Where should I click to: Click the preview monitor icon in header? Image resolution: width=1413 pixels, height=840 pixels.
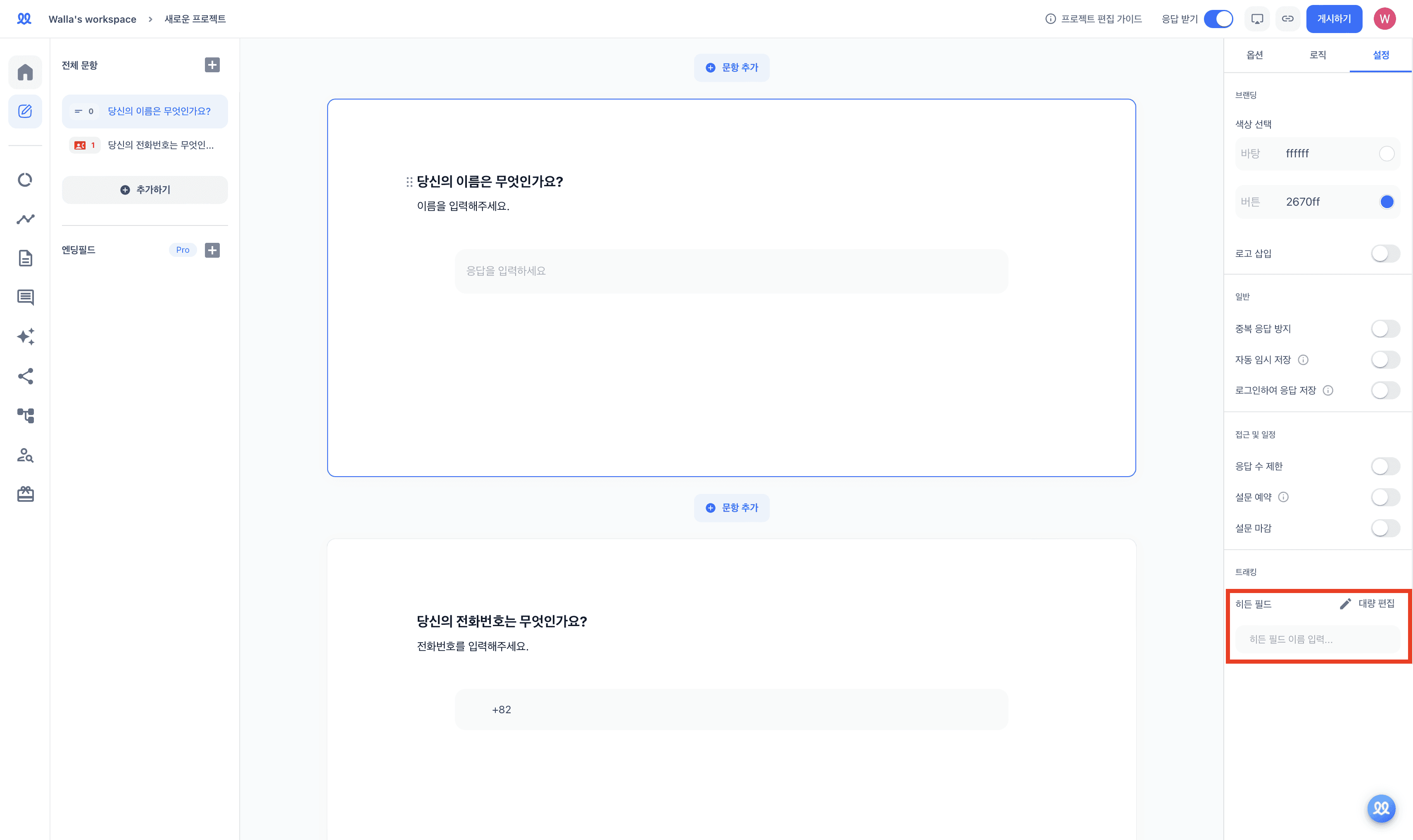coord(1257,19)
